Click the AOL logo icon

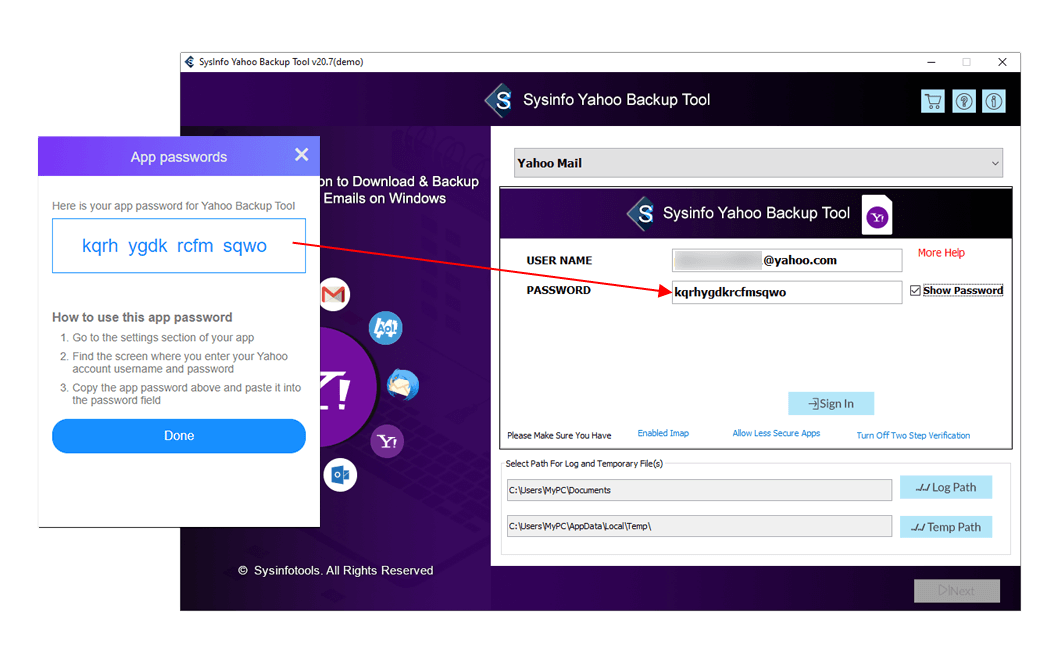pyautogui.click(x=385, y=328)
